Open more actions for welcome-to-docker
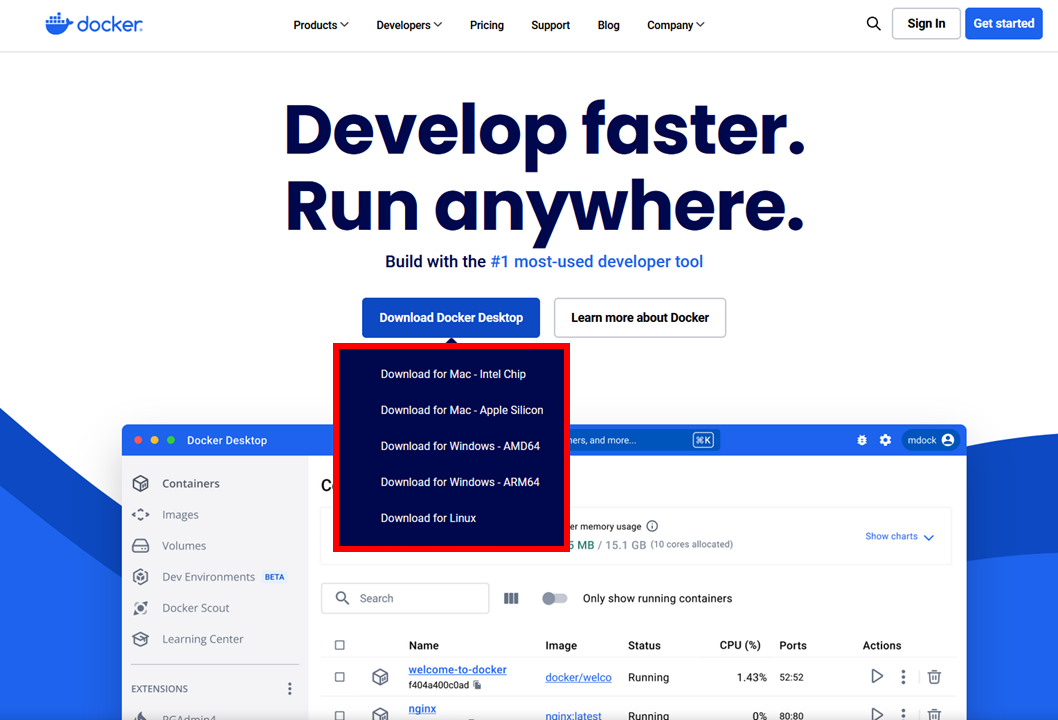 [903, 676]
